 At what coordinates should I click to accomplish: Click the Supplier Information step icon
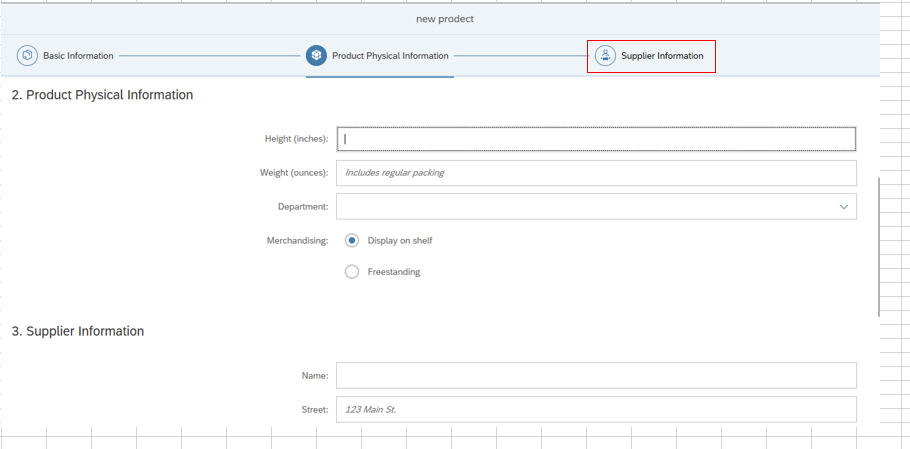click(605, 56)
